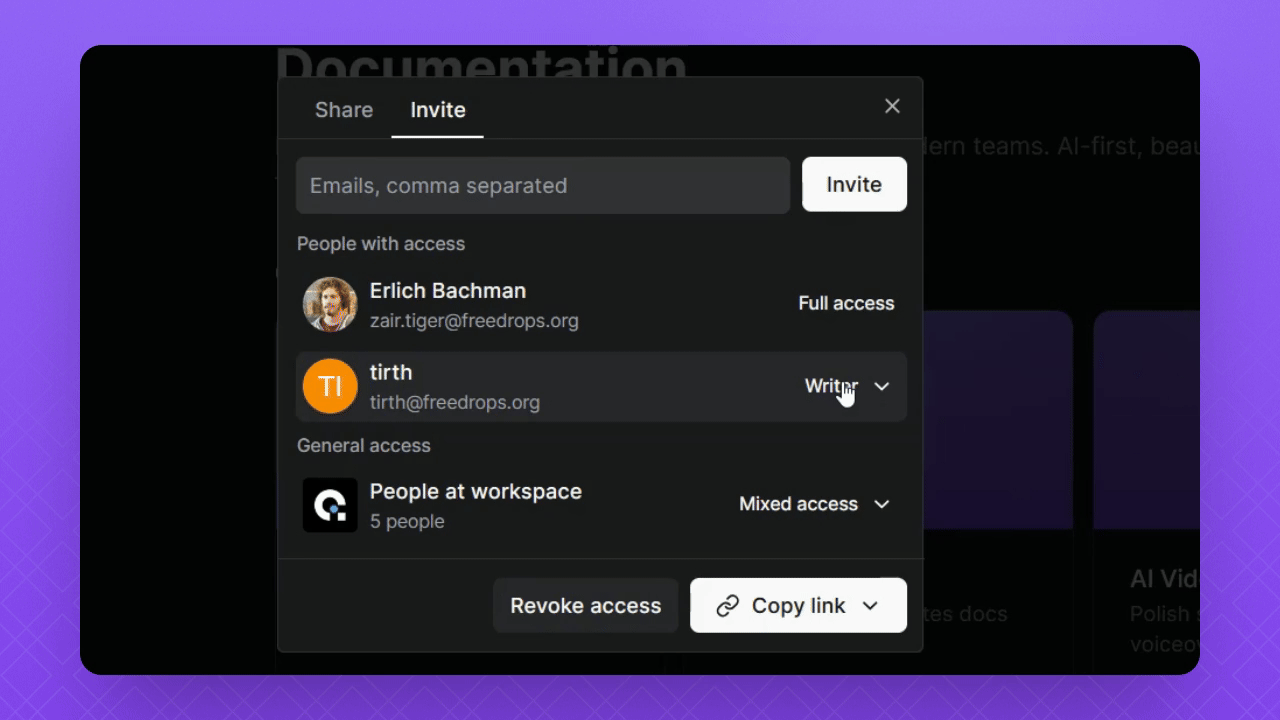Click the Full access label
This screenshot has height=720, width=1280.
click(846, 303)
